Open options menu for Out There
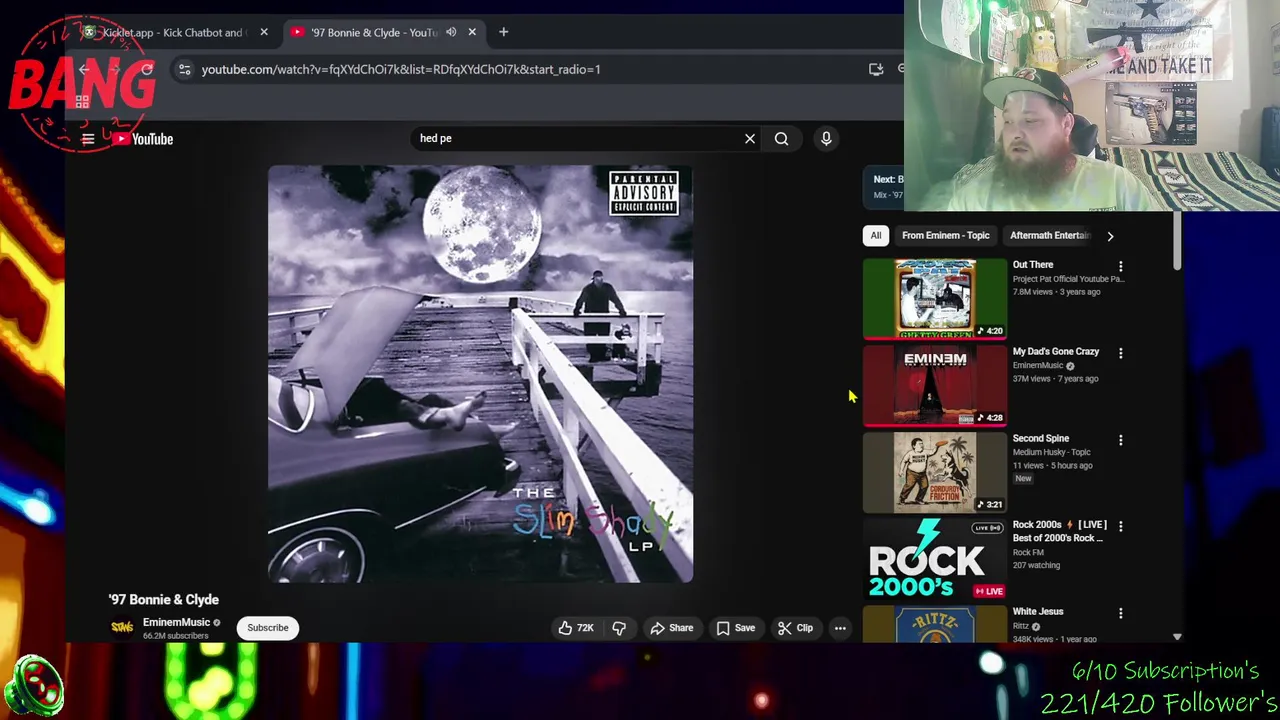The image size is (1280, 720). [x=1121, y=266]
